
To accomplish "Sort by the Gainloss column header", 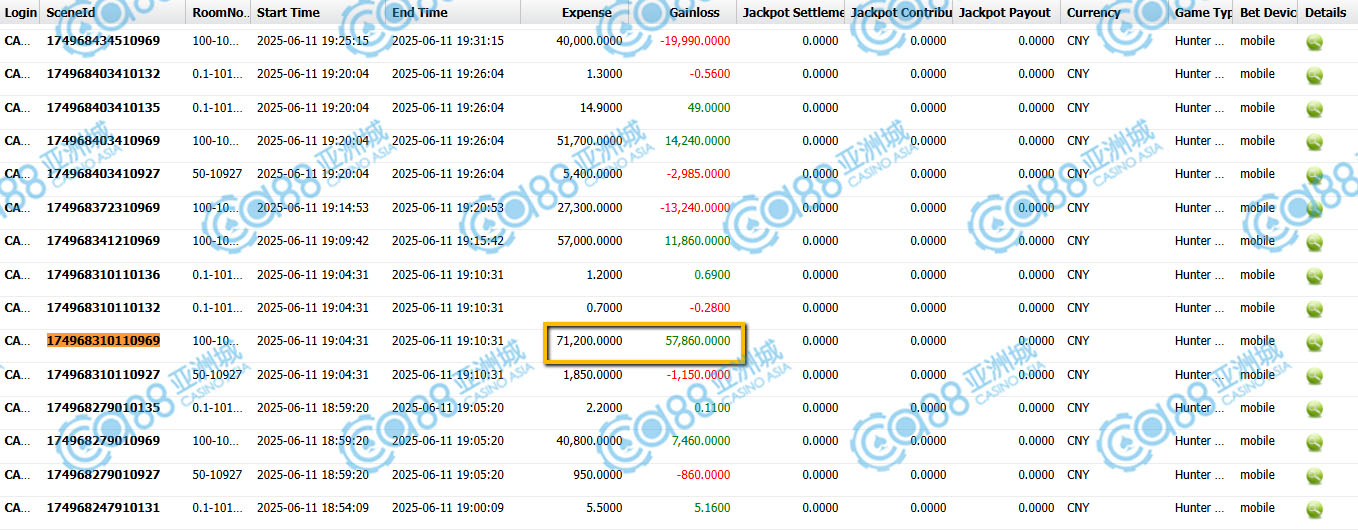I will pos(694,13).
